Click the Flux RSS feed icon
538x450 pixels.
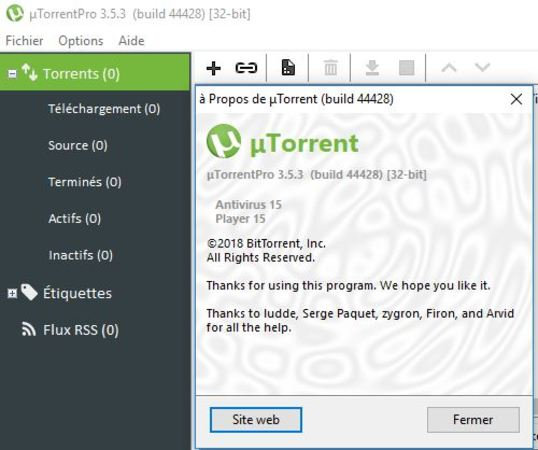click(29, 329)
